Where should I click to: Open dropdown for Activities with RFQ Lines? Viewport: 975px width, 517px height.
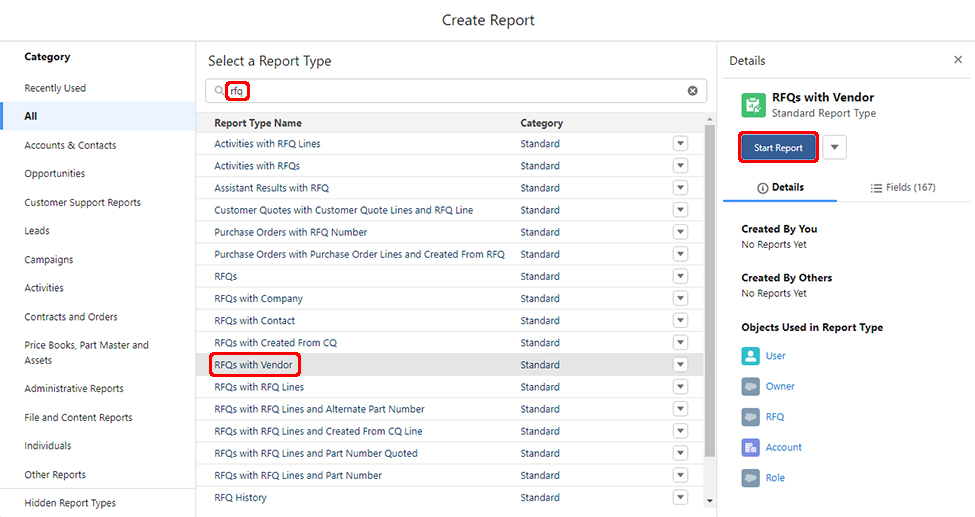(680, 144)
